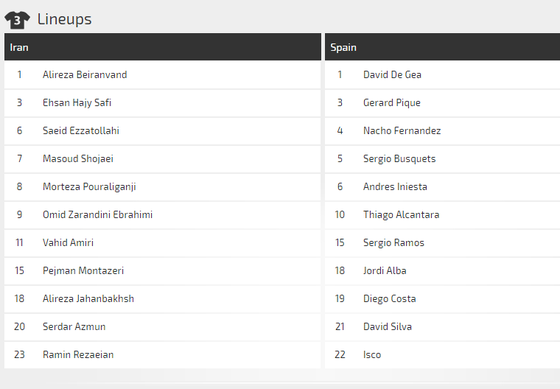Select the Iran team header
This screenshot has height=389, width=560.
point(162,47)
